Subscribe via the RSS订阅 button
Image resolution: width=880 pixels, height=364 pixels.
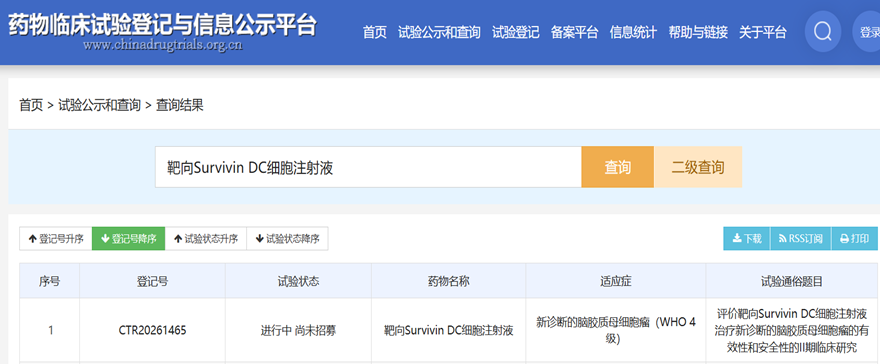point(800,238)
